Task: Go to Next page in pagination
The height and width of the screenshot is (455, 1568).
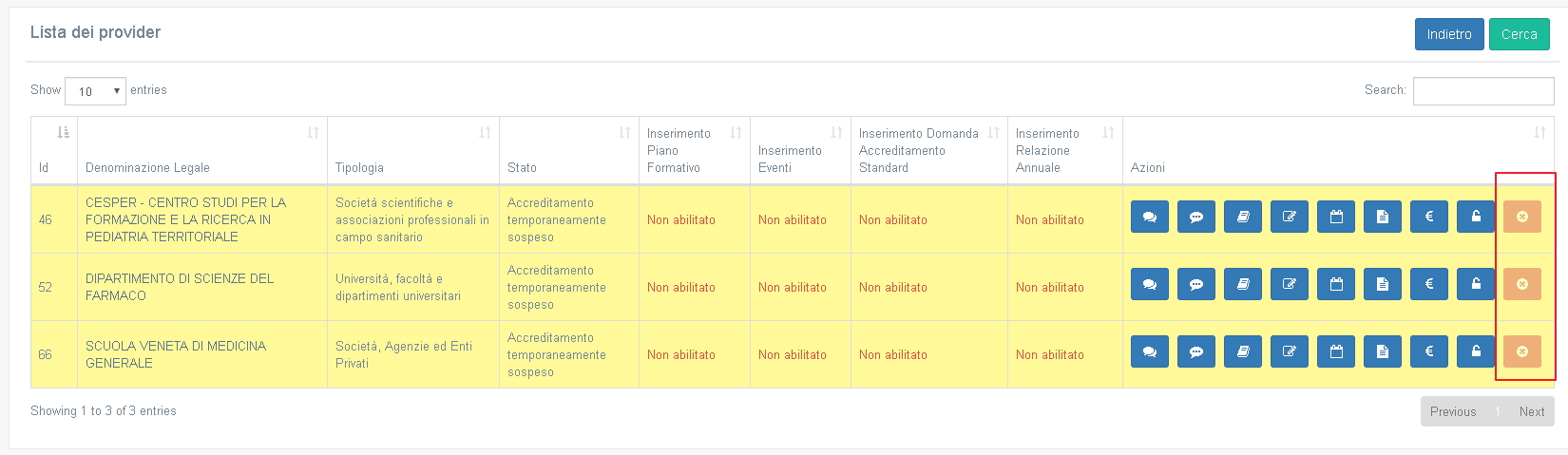Action: coord(1532,411)
